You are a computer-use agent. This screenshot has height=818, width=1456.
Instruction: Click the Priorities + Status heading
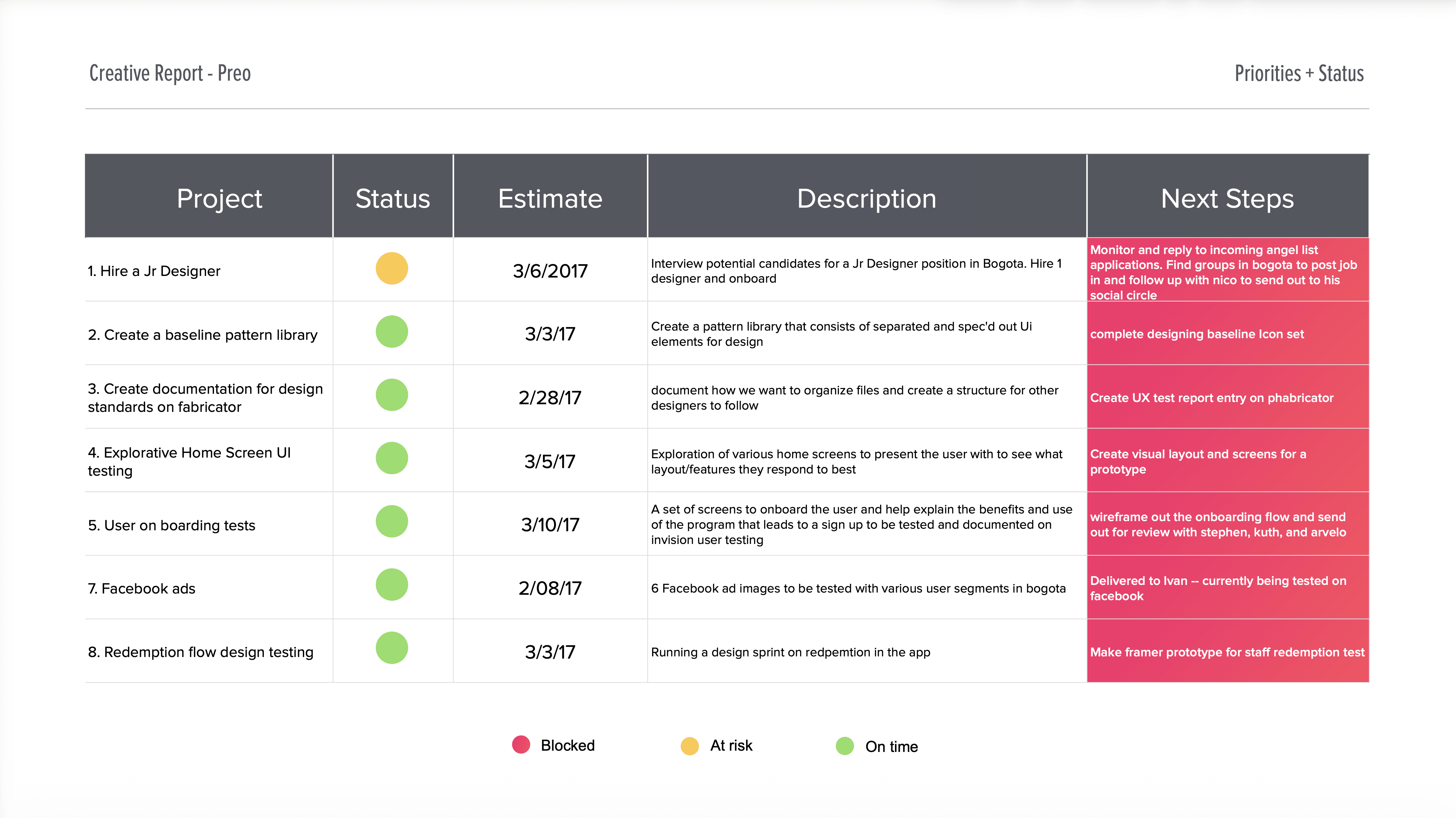[x=1299, y=73]
